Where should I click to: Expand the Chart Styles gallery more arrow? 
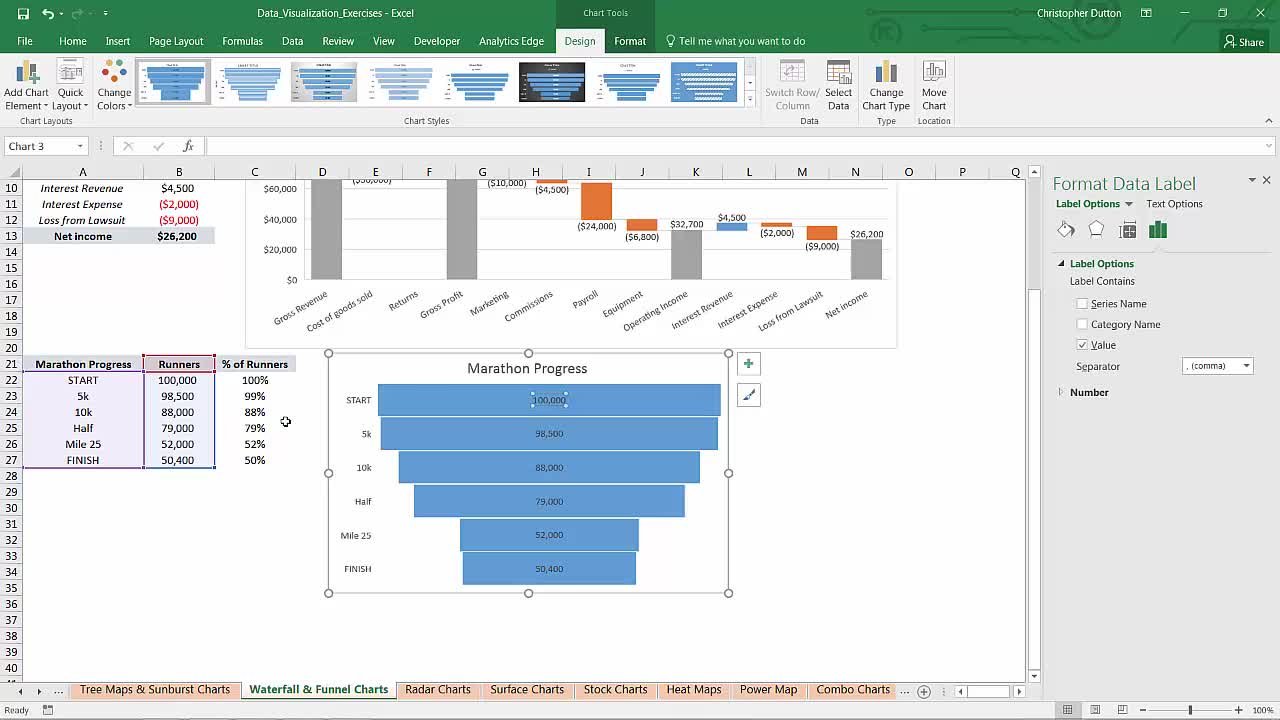(750, 99)
